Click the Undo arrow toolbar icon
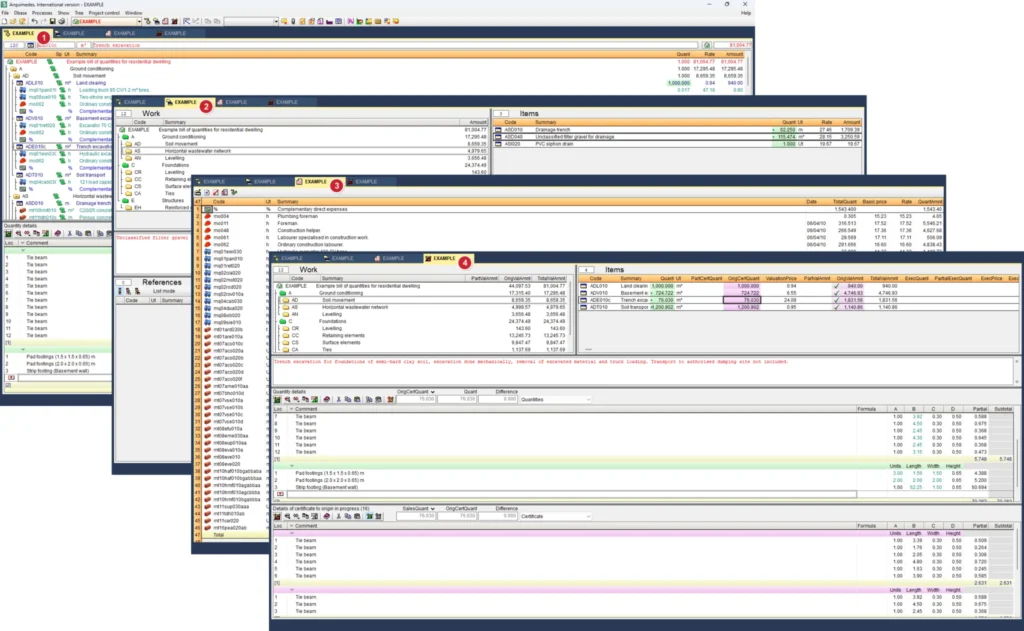Image resolution: width=1024 pixels, height=631 pixels. point(34,22)
